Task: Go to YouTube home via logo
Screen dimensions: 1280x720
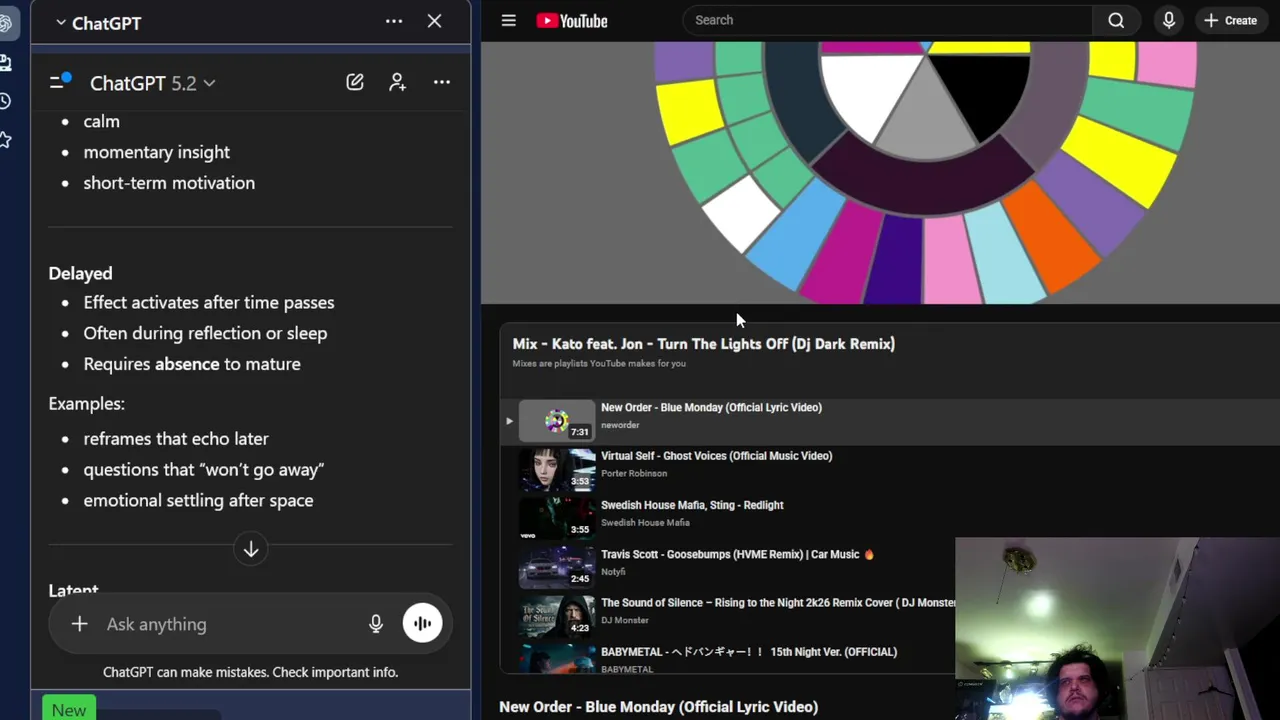Action: 572,21
